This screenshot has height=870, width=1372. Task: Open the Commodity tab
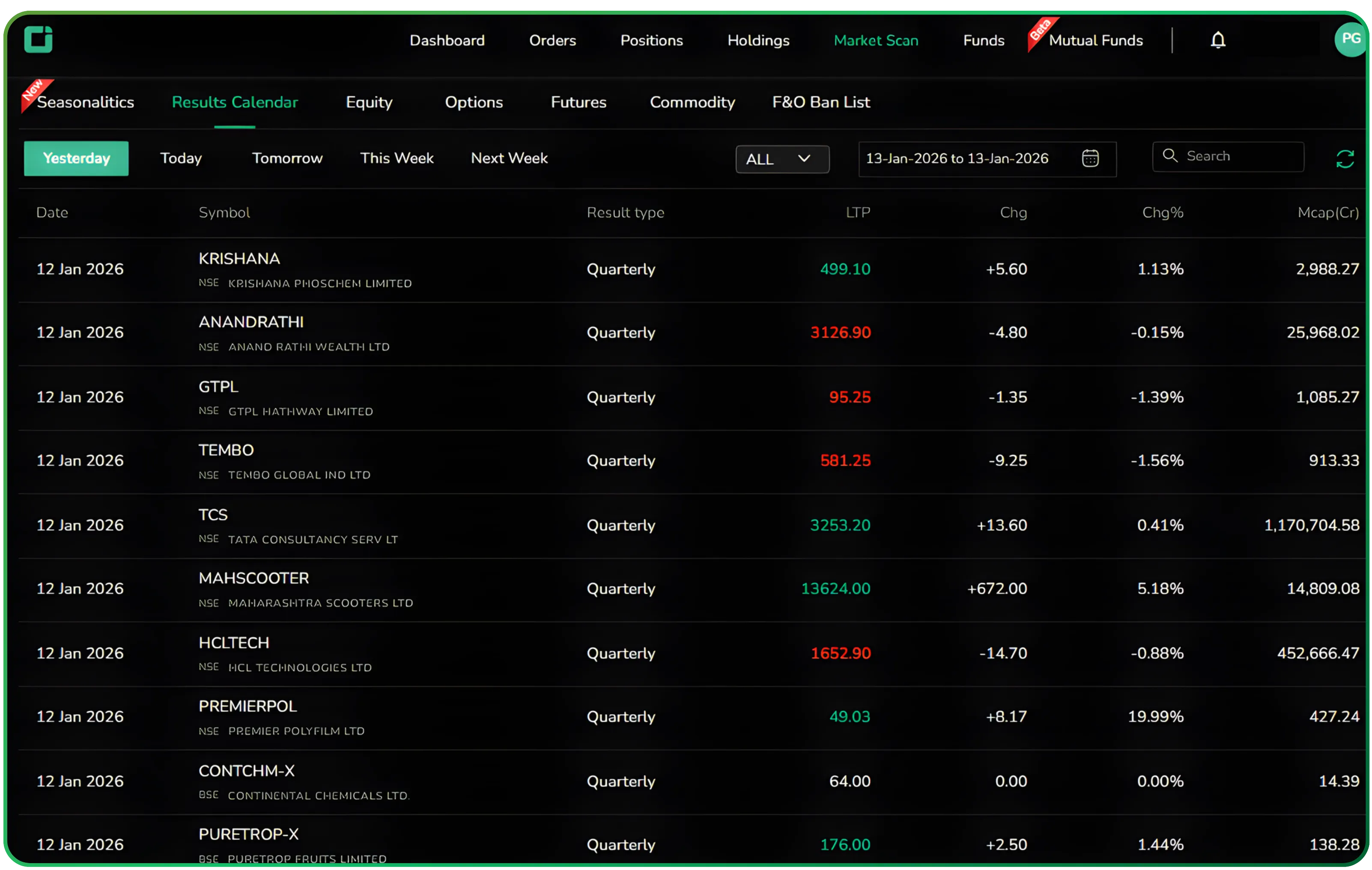click(x=692, y=103)
